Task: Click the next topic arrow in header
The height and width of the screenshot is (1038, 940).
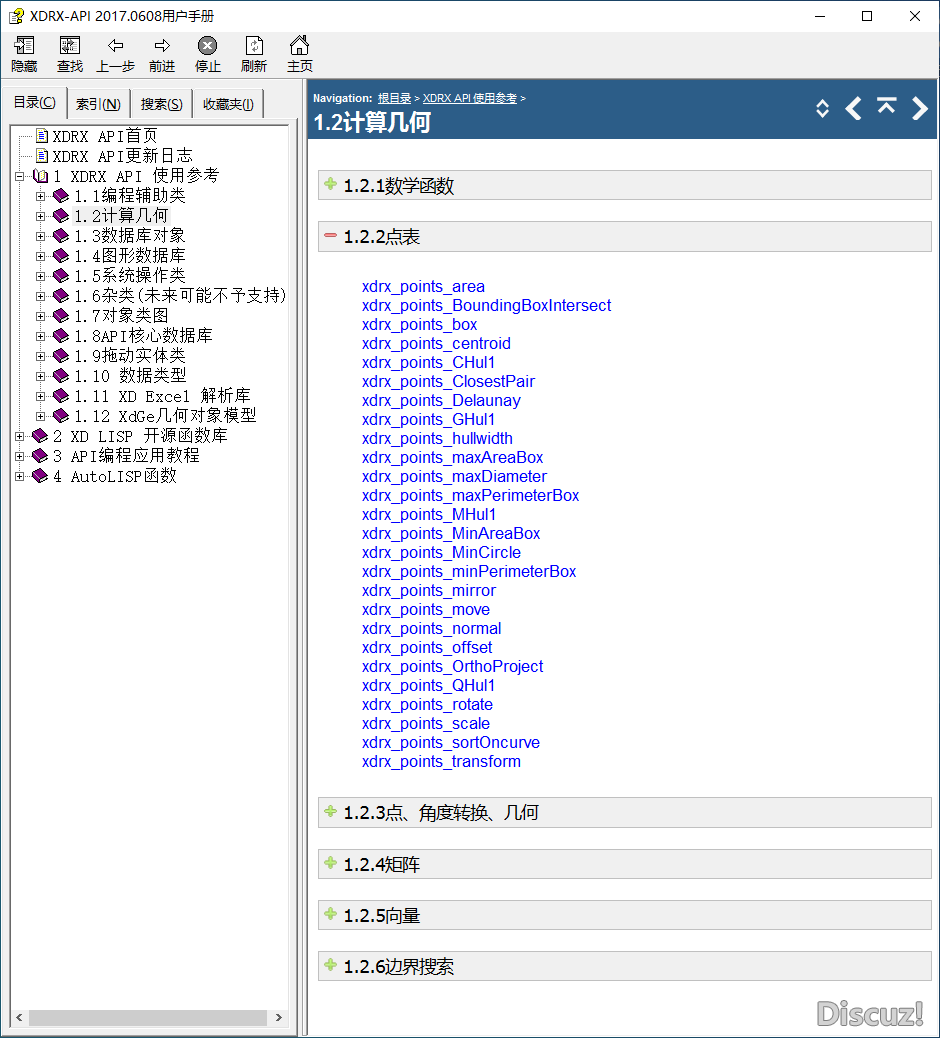Action: point(919,108)
